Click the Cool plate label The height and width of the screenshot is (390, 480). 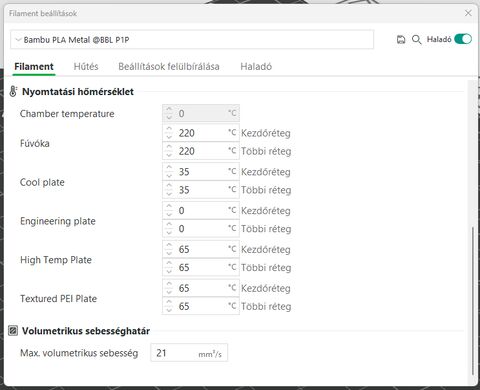(x=42, y=182)
